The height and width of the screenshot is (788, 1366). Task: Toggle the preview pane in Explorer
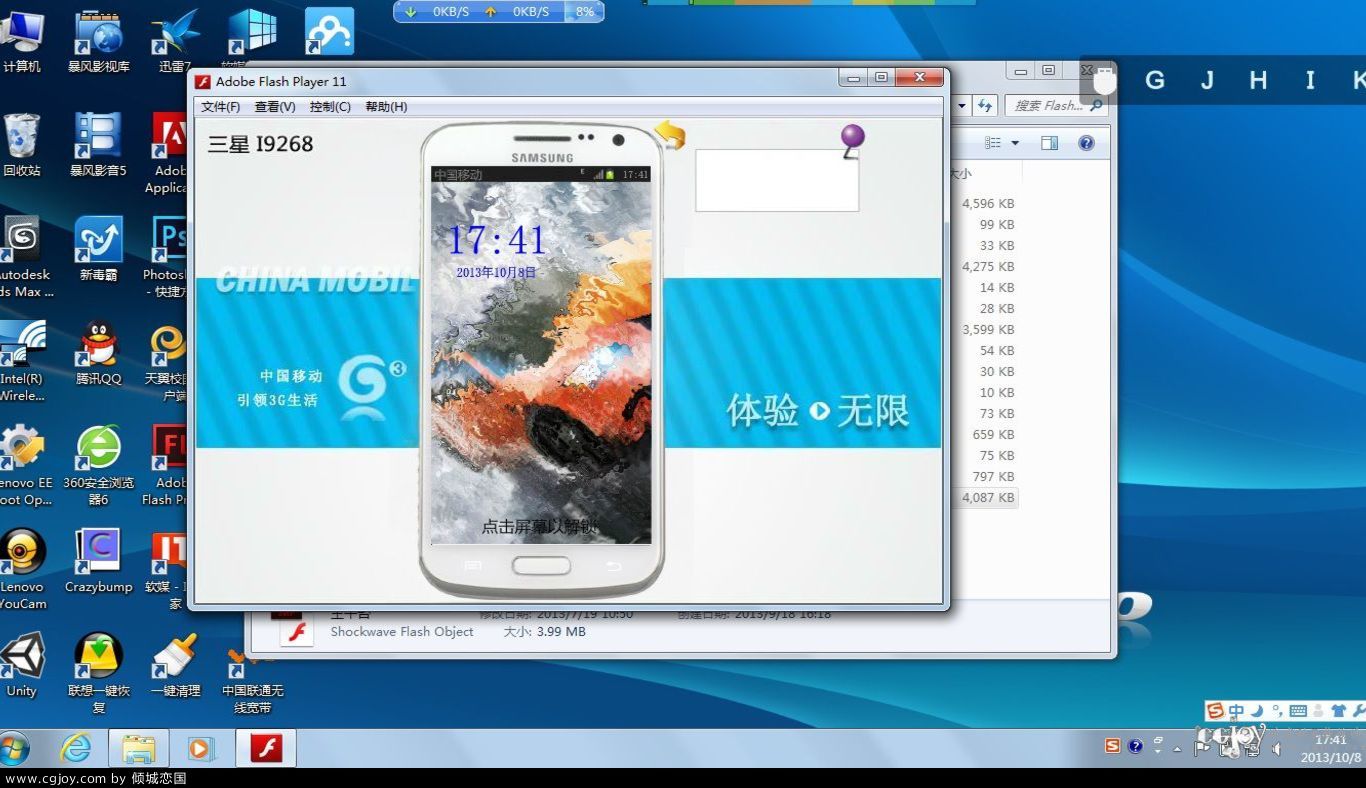click(x=1049, y=143)
